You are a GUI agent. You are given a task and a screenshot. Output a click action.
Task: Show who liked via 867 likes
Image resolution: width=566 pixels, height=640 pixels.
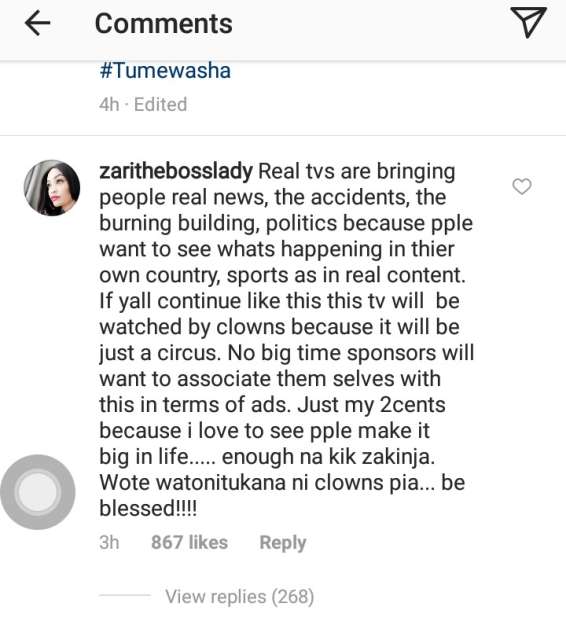pos(189,542)
